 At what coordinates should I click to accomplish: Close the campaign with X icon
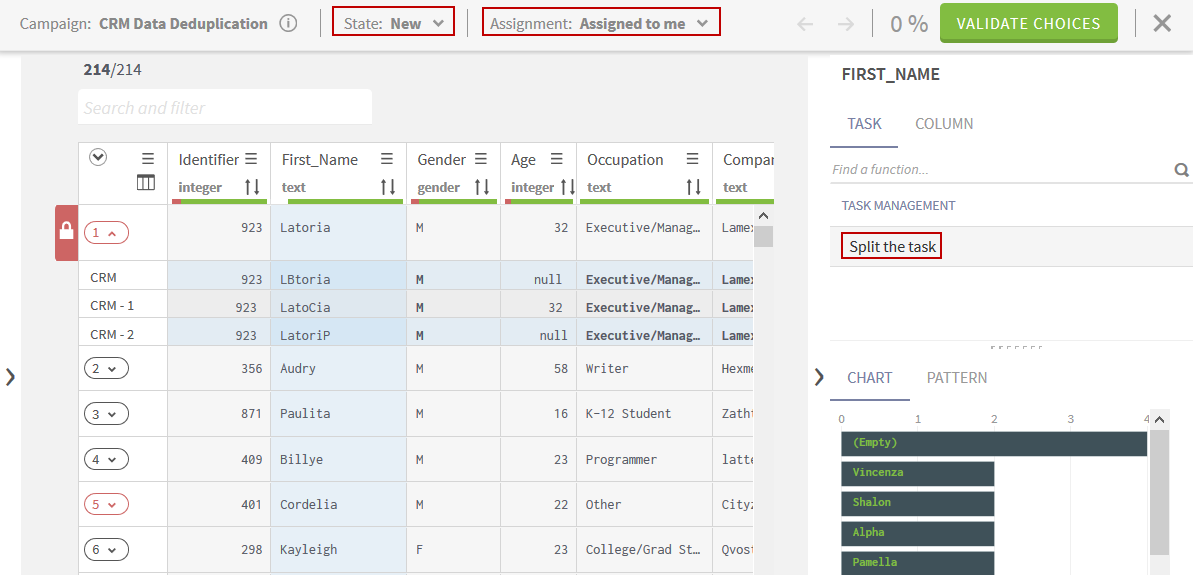(x=1162, y=23)
